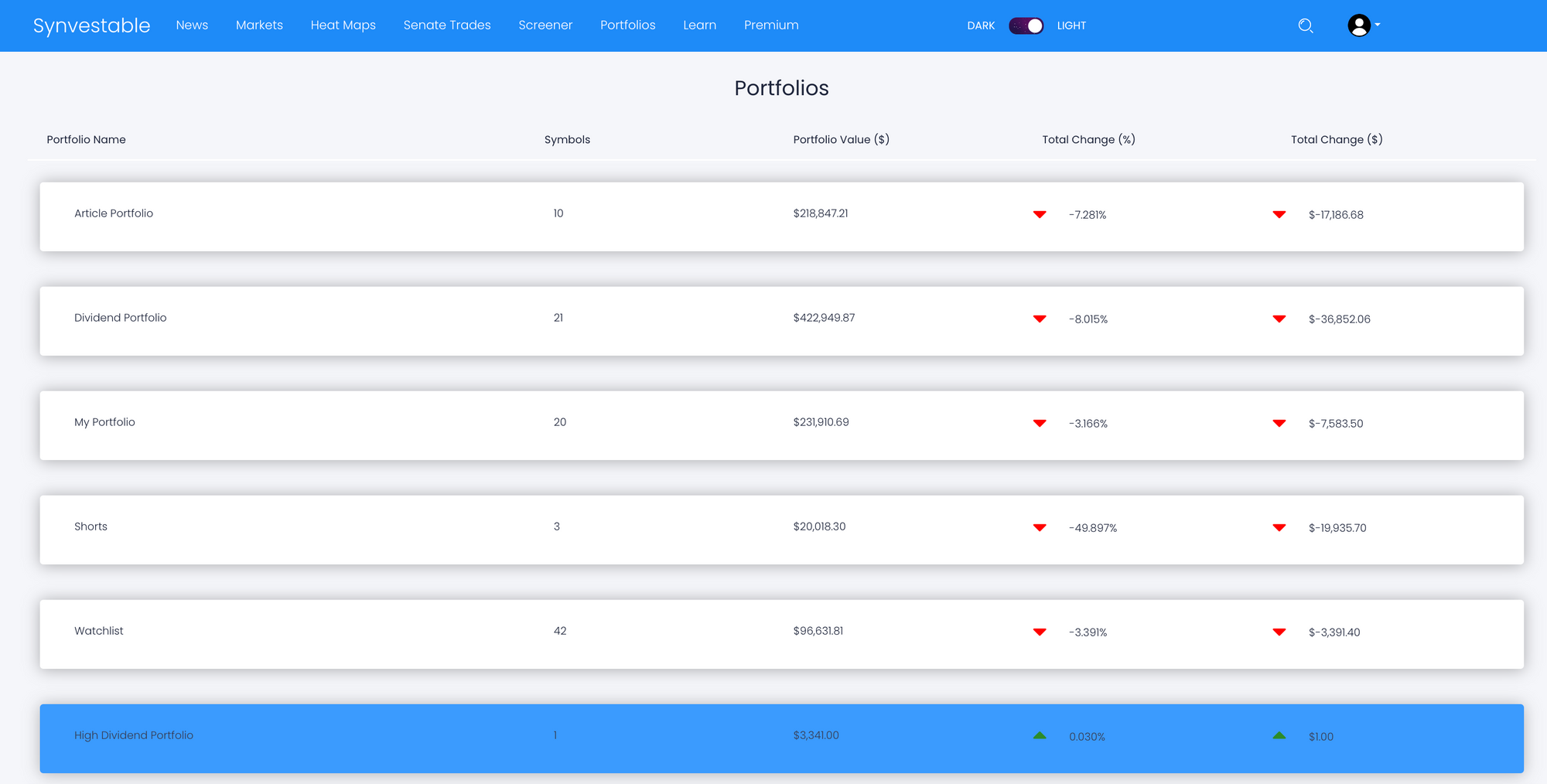This screenshot has width=1547, height=784.
Task: Click red down arrow beside -49.897%
Action: click(x=1040, y=527)
